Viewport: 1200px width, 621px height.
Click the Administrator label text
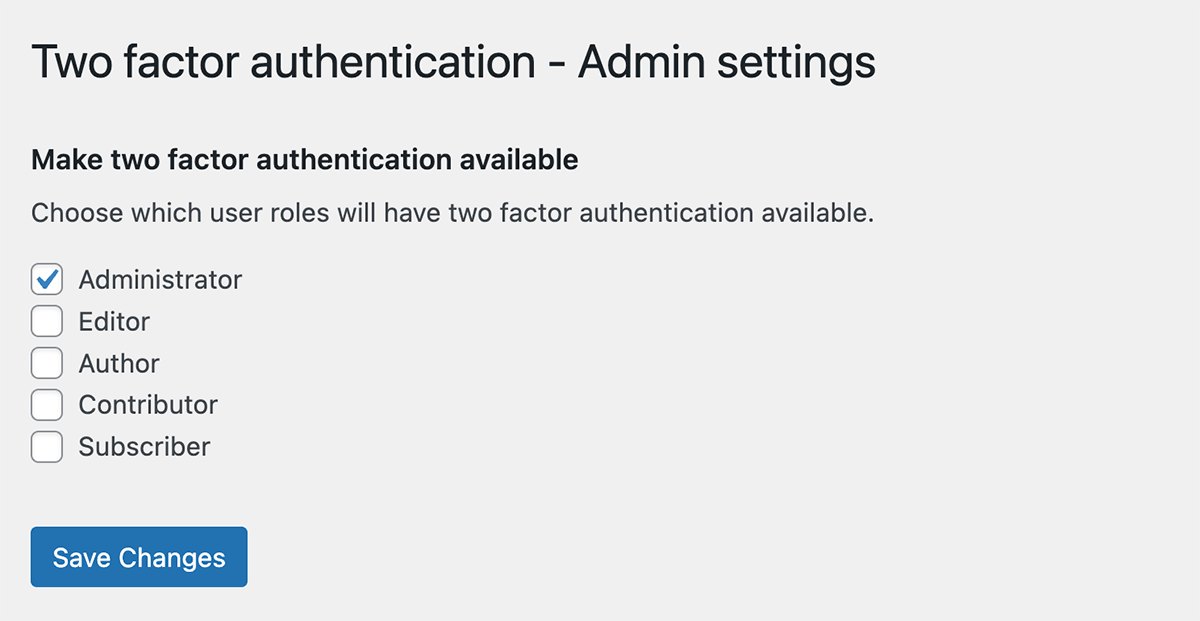pos(160,280)
